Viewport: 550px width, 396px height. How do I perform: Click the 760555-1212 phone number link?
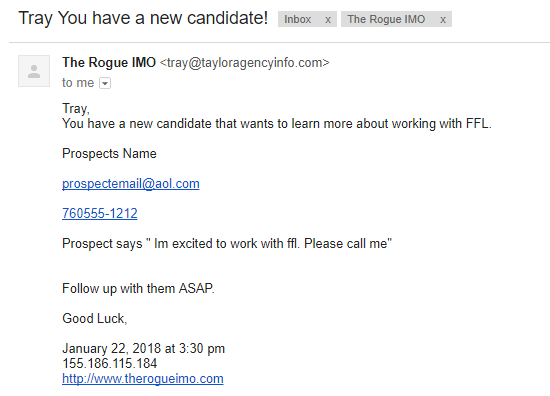click(x=100, y=213)
